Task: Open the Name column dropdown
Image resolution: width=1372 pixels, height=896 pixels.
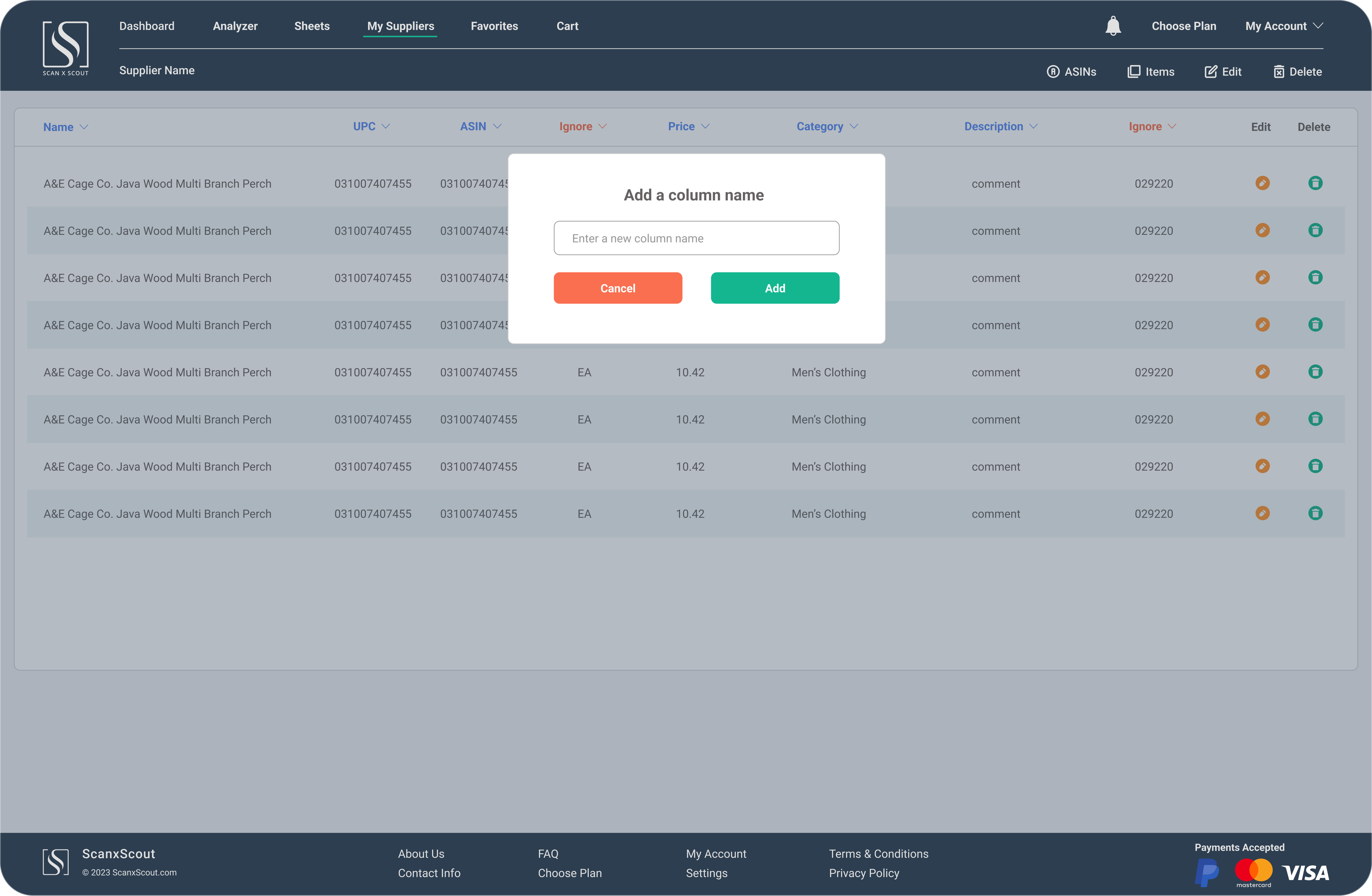Action: coord(84,127)
